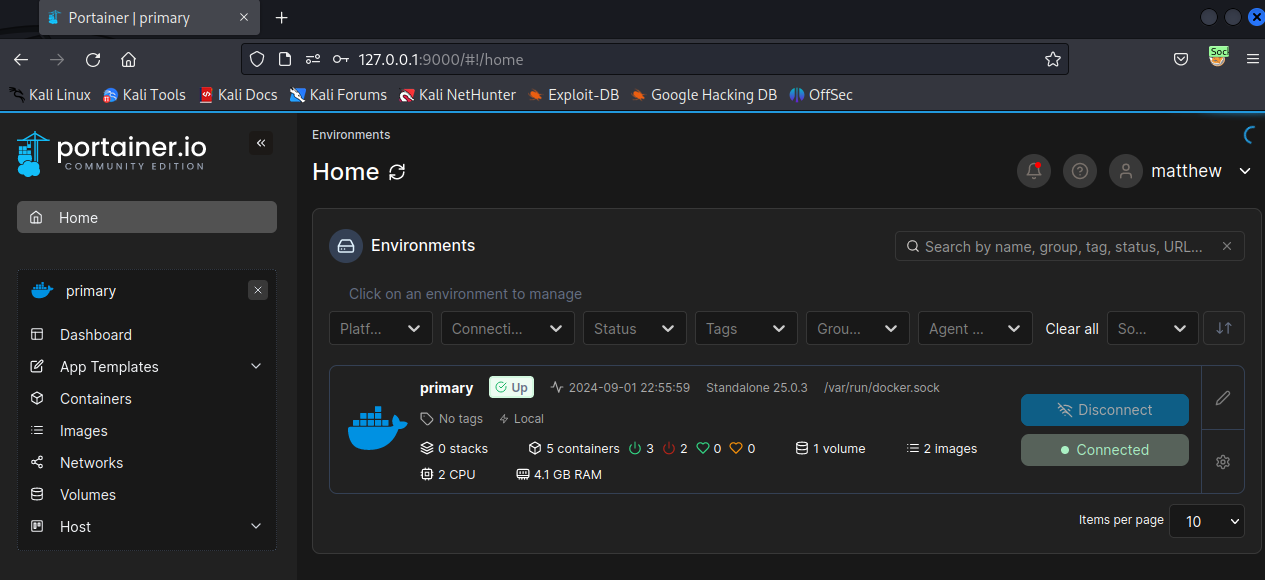This screenshot has height=580, width=1265.
Task: Open Exploit-DB bookmark
Action: click(574, 95)
